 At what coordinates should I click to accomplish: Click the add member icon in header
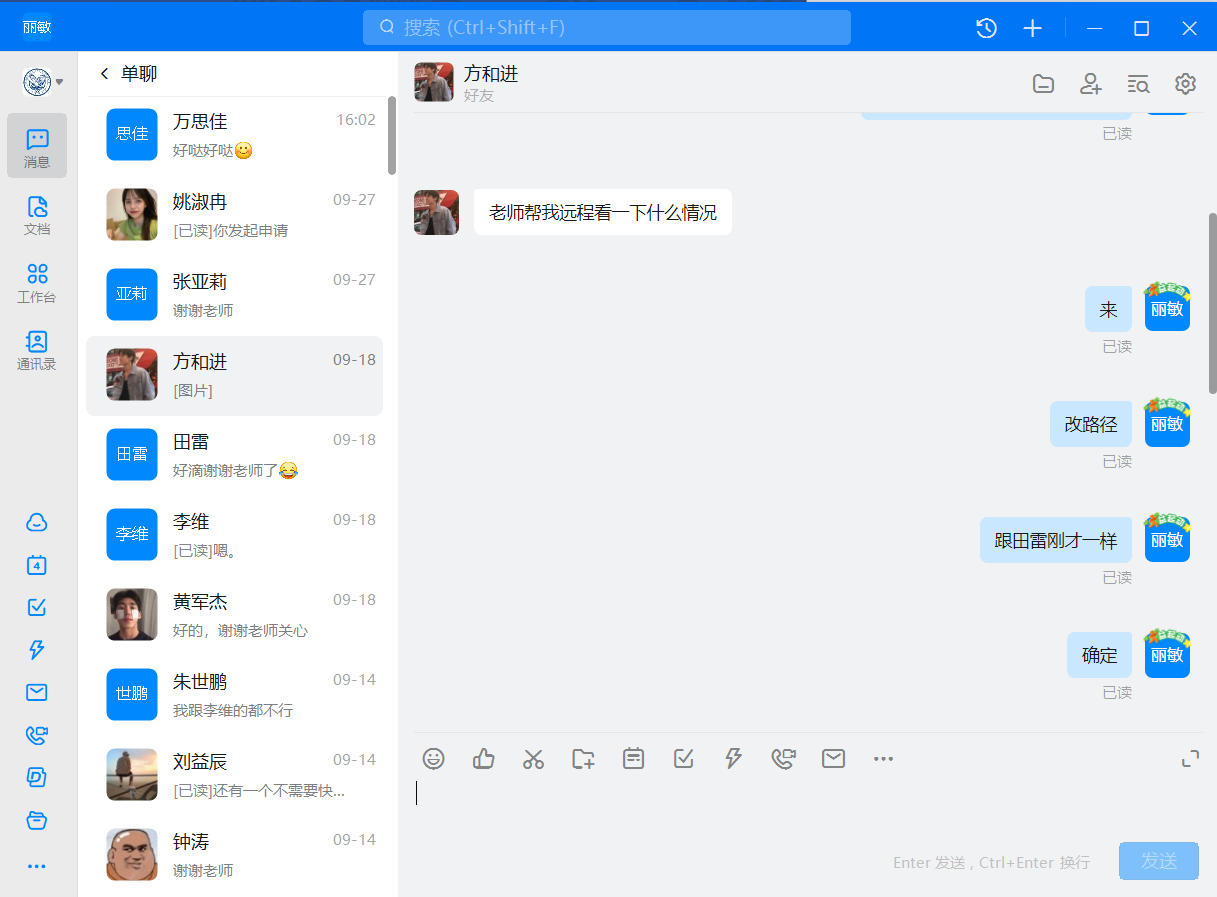1090,84
